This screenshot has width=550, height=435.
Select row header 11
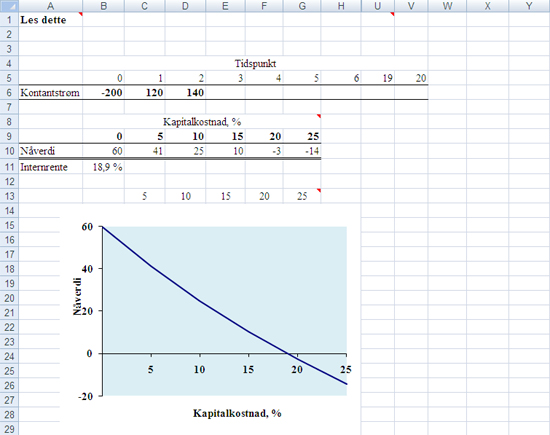9,167
